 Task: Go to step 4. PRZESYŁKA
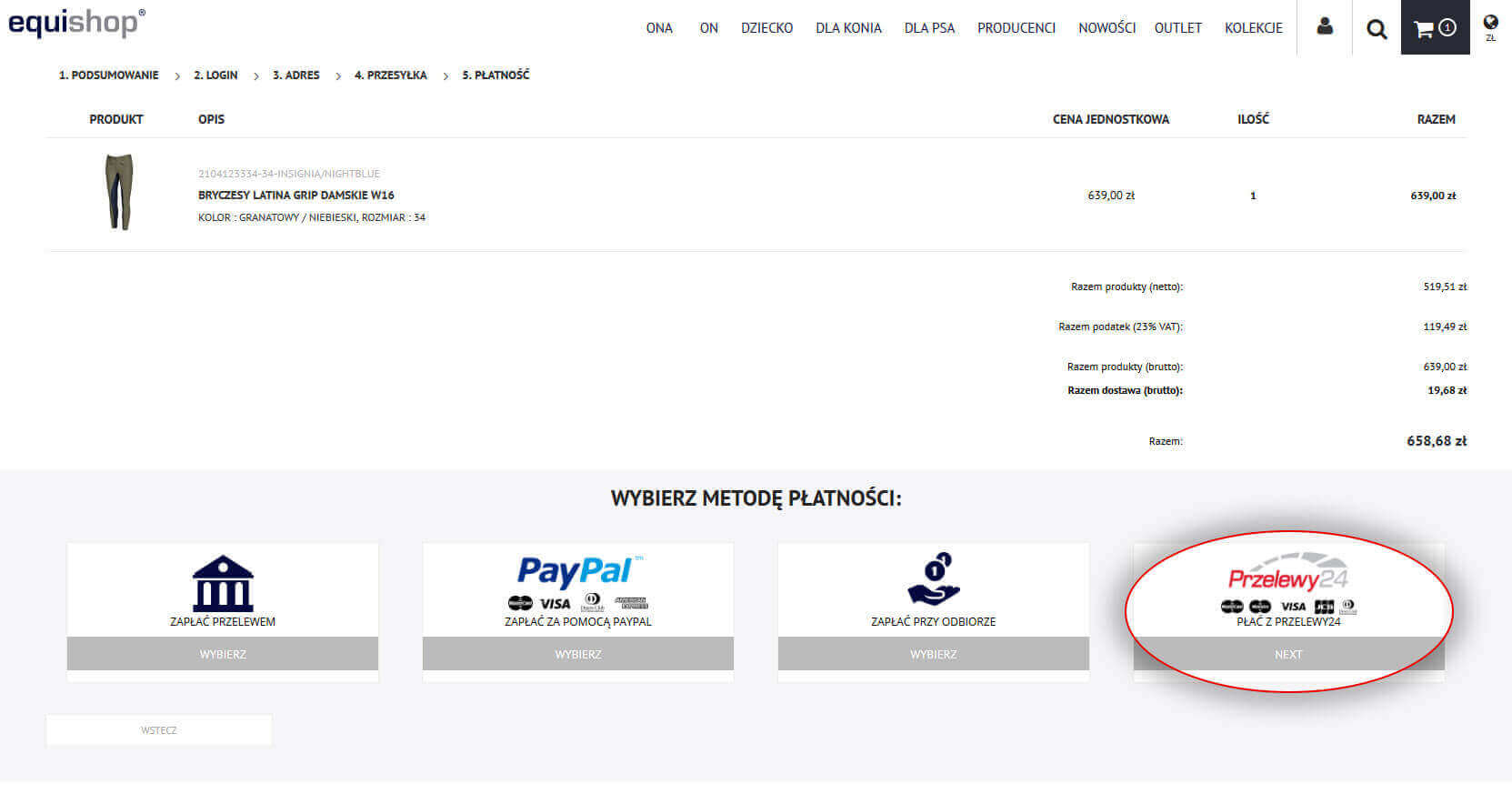[x=390, y=75]
